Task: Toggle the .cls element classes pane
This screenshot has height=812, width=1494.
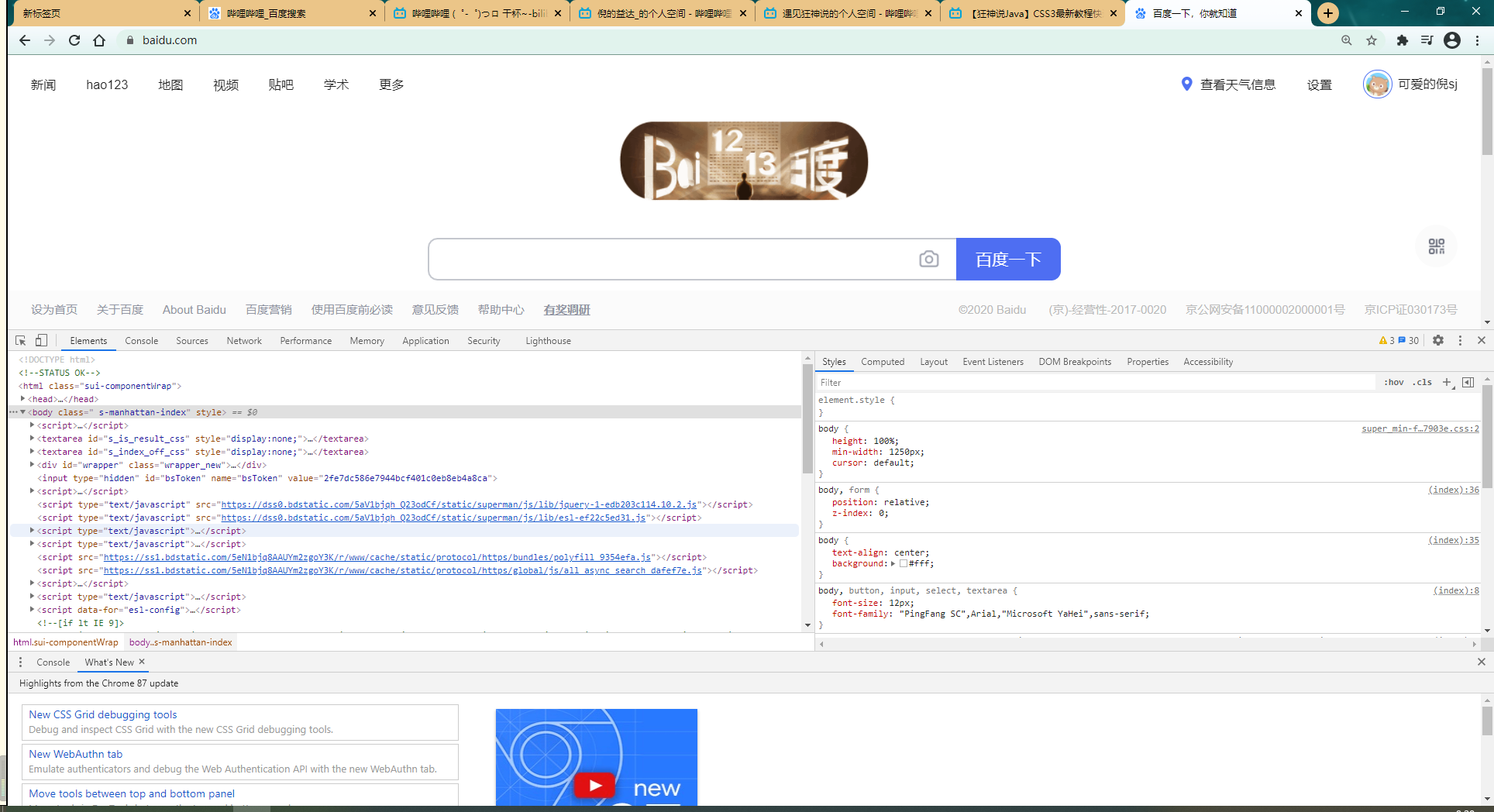Action: (x=1423, y=382)
